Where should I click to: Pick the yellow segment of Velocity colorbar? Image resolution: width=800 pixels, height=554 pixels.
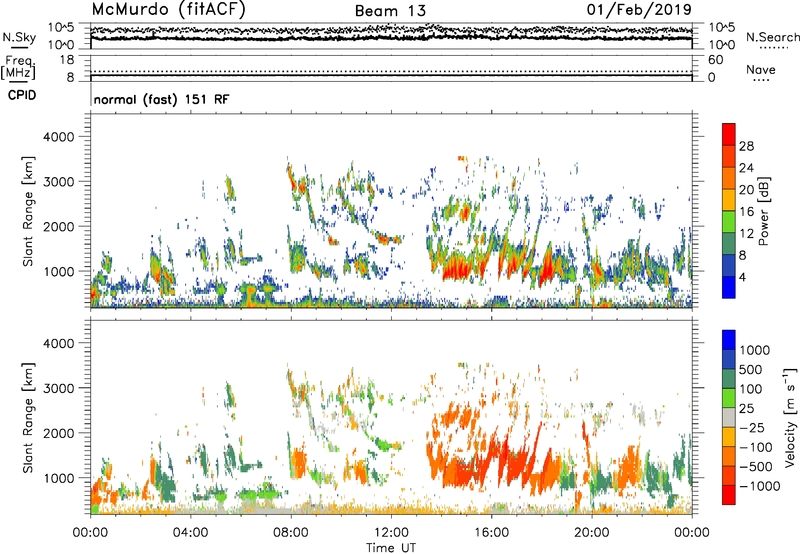pyautogui.click(x=729, y=437)
